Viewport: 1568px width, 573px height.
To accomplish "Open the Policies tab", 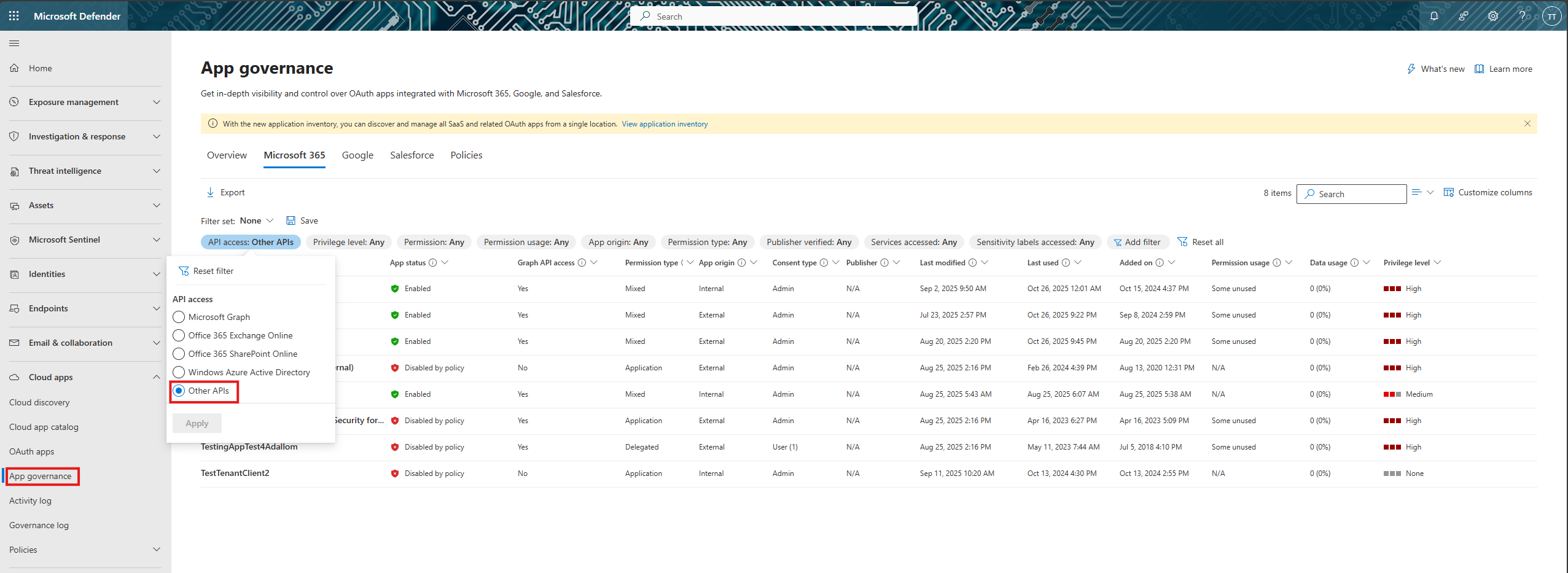I will pos(466,155).
